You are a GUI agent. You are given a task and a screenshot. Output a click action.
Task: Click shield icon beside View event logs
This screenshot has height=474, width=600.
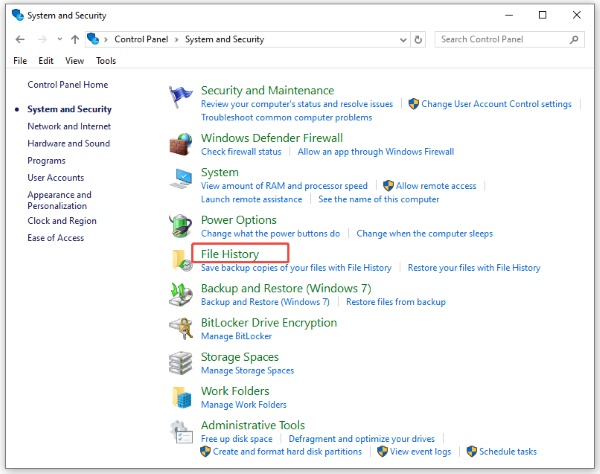coord(382,451)
